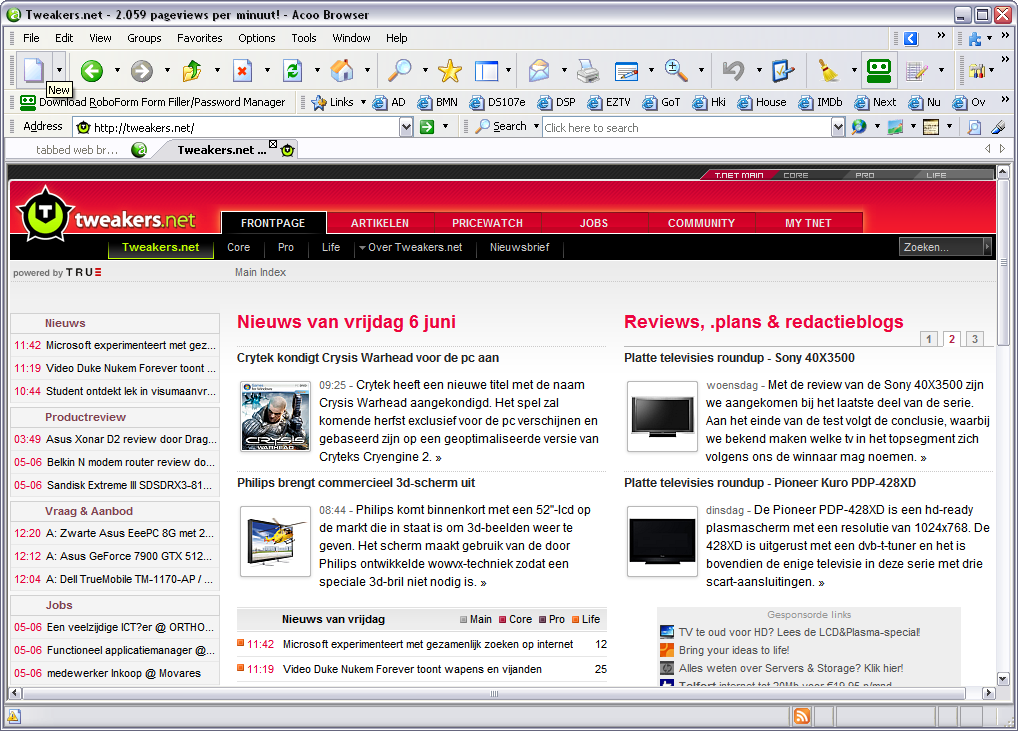This screenshot has width=1018, height=731.
Task: Click the horizontal scrollbar thumb of the page
Action: coord(493,693)
